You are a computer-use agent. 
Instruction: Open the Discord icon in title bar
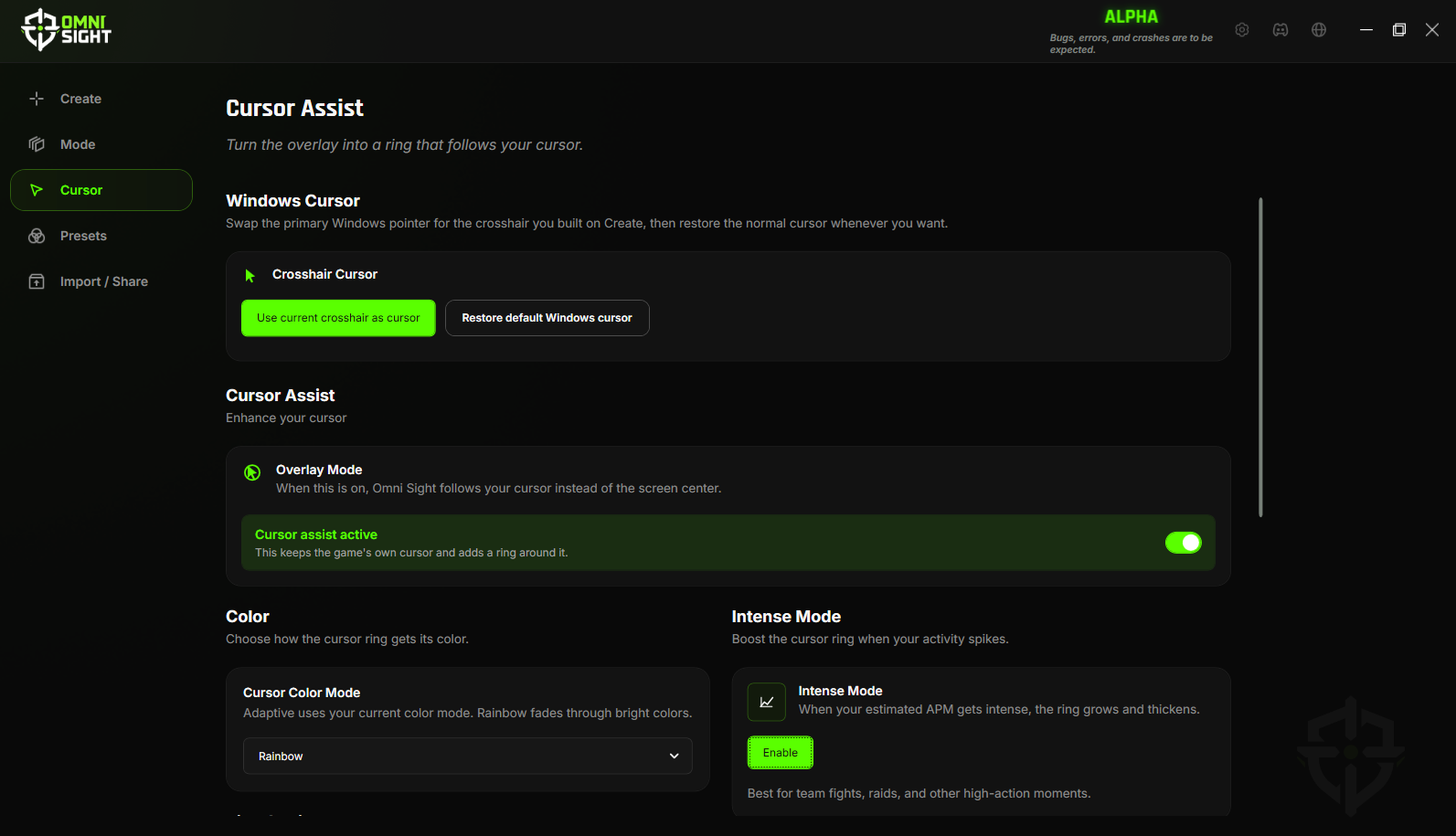(1281, 30)
